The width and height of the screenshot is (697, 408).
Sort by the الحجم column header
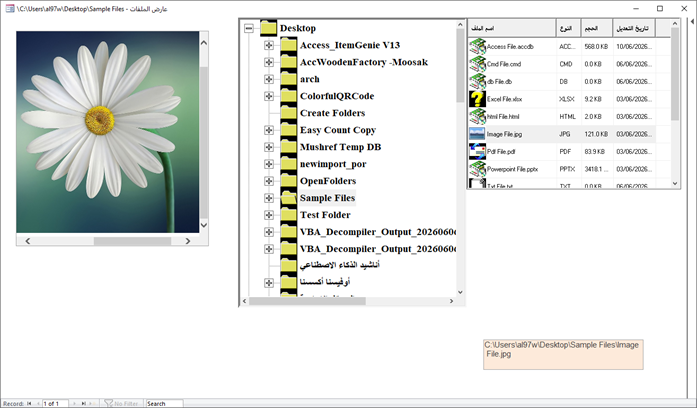point(597,28)
